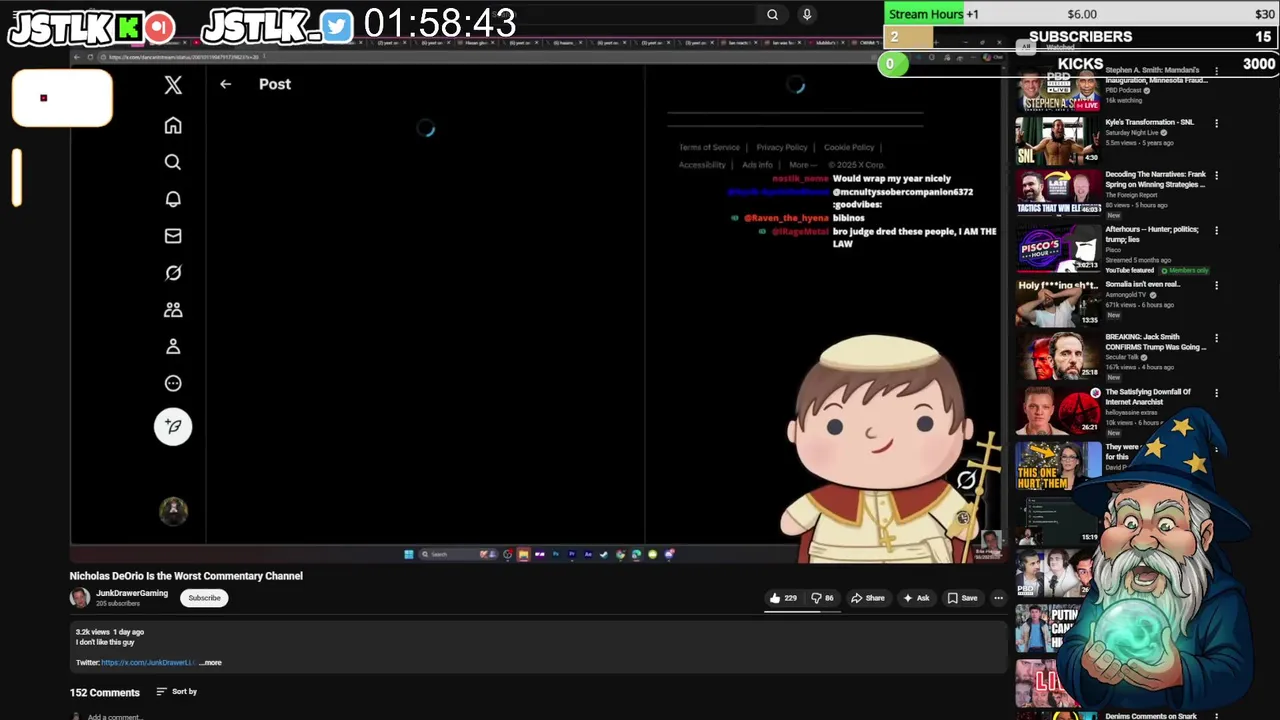Open Accessibility link in X footer
This screenshot has width=1280, height=720.
click(x=702, y=165)
